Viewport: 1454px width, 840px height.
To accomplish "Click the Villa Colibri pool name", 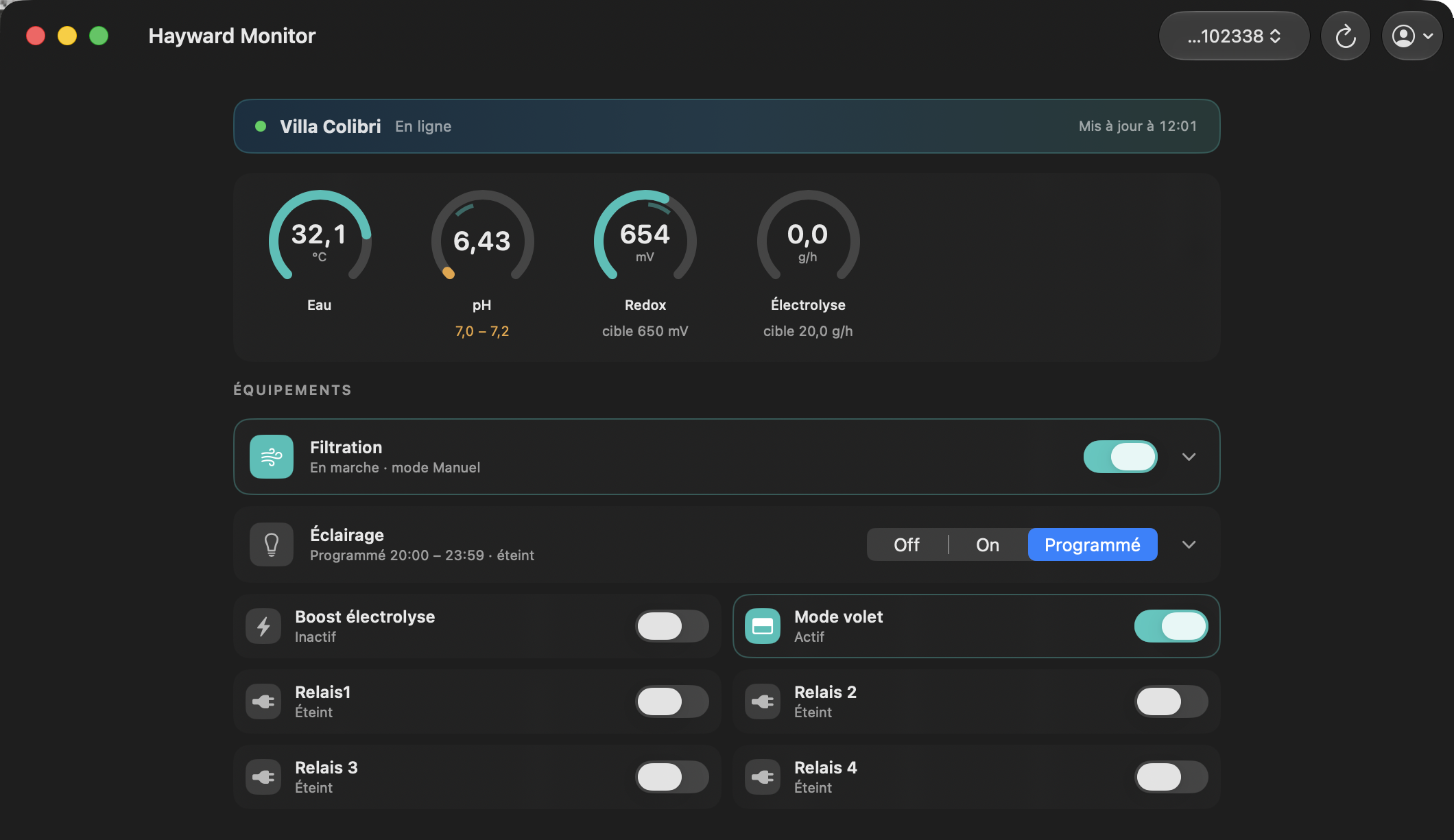I will point(331,126).
